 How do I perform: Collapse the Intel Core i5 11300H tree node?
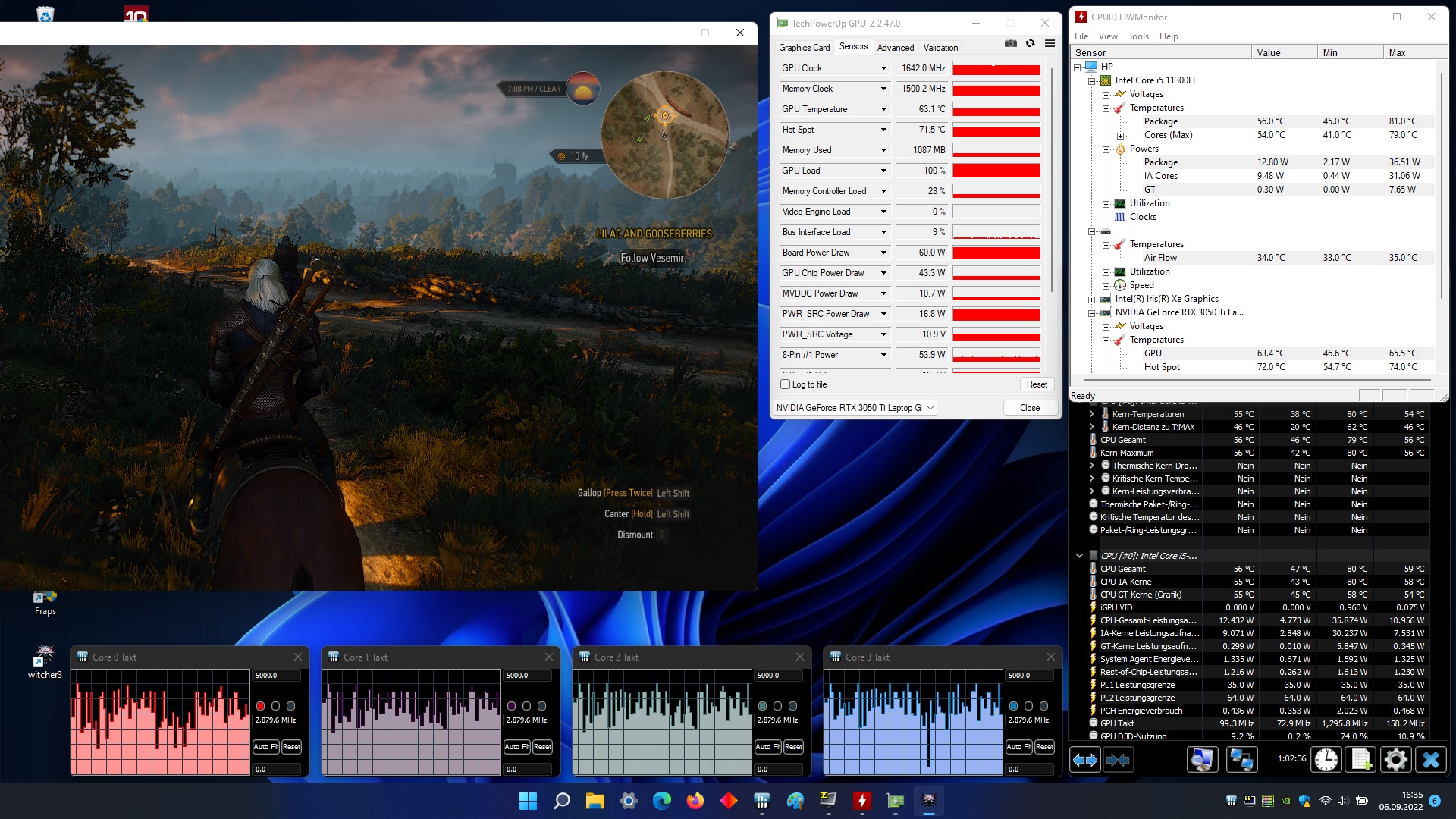pos(1092,80)
